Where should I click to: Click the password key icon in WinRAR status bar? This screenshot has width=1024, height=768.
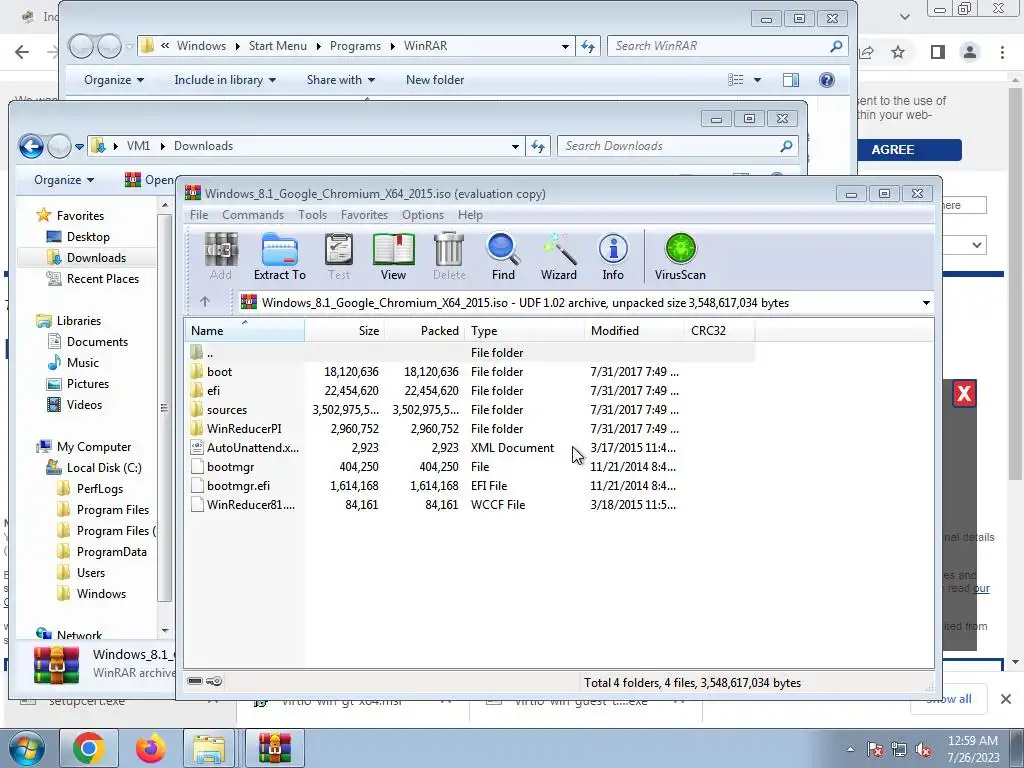click(x=214, y=681)
